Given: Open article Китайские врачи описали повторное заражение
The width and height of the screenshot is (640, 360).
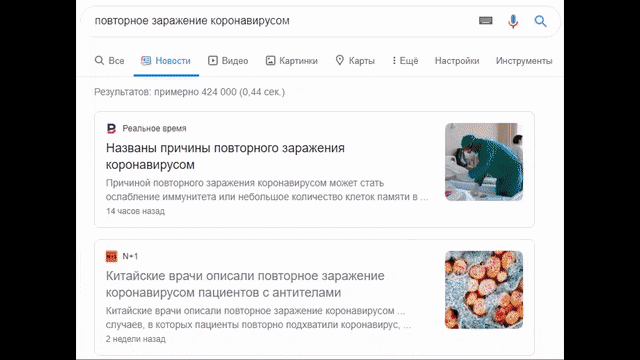Looking at the screenshot, I should pos(245,284).
